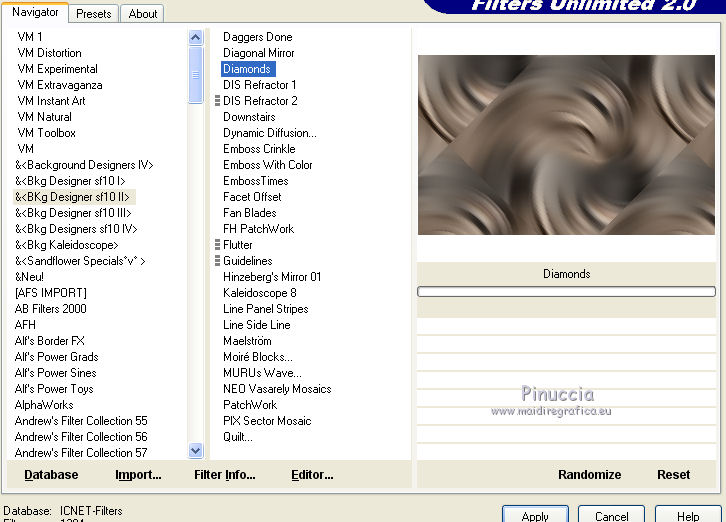Screen dimensions: 726x522
Task: Select Facet Offset filter
Action: (252, 197)
